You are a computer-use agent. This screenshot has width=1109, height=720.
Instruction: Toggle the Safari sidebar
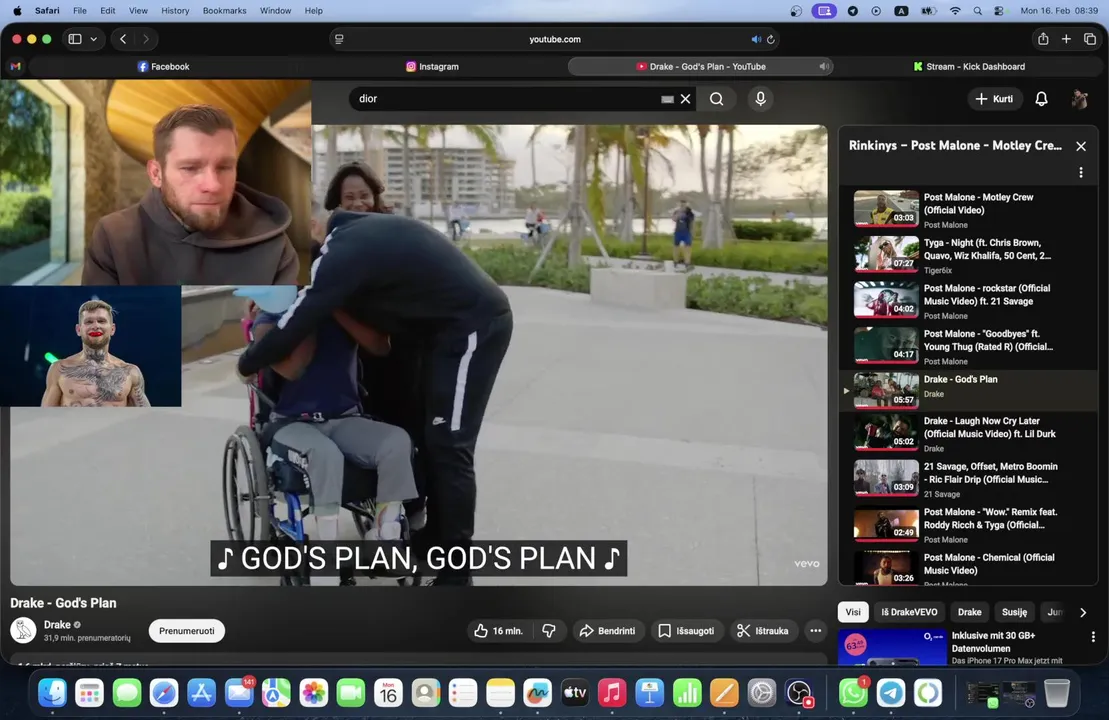[x=75, y=40]
